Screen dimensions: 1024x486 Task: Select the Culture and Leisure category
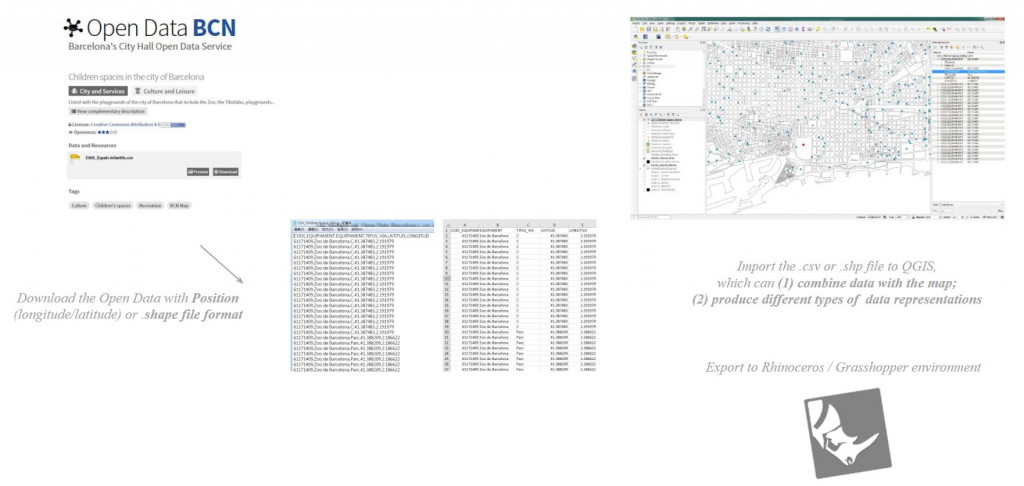pyautogui.click(x=164, y=91)
